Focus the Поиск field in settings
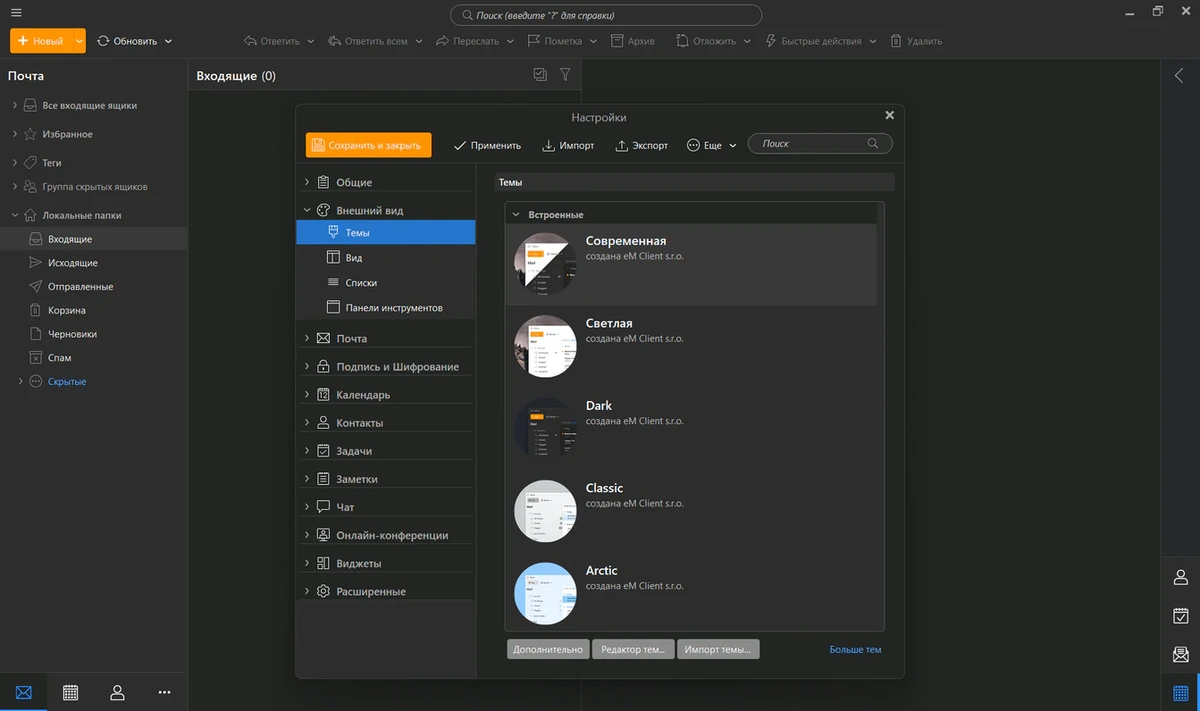 (x=820, y=144)
